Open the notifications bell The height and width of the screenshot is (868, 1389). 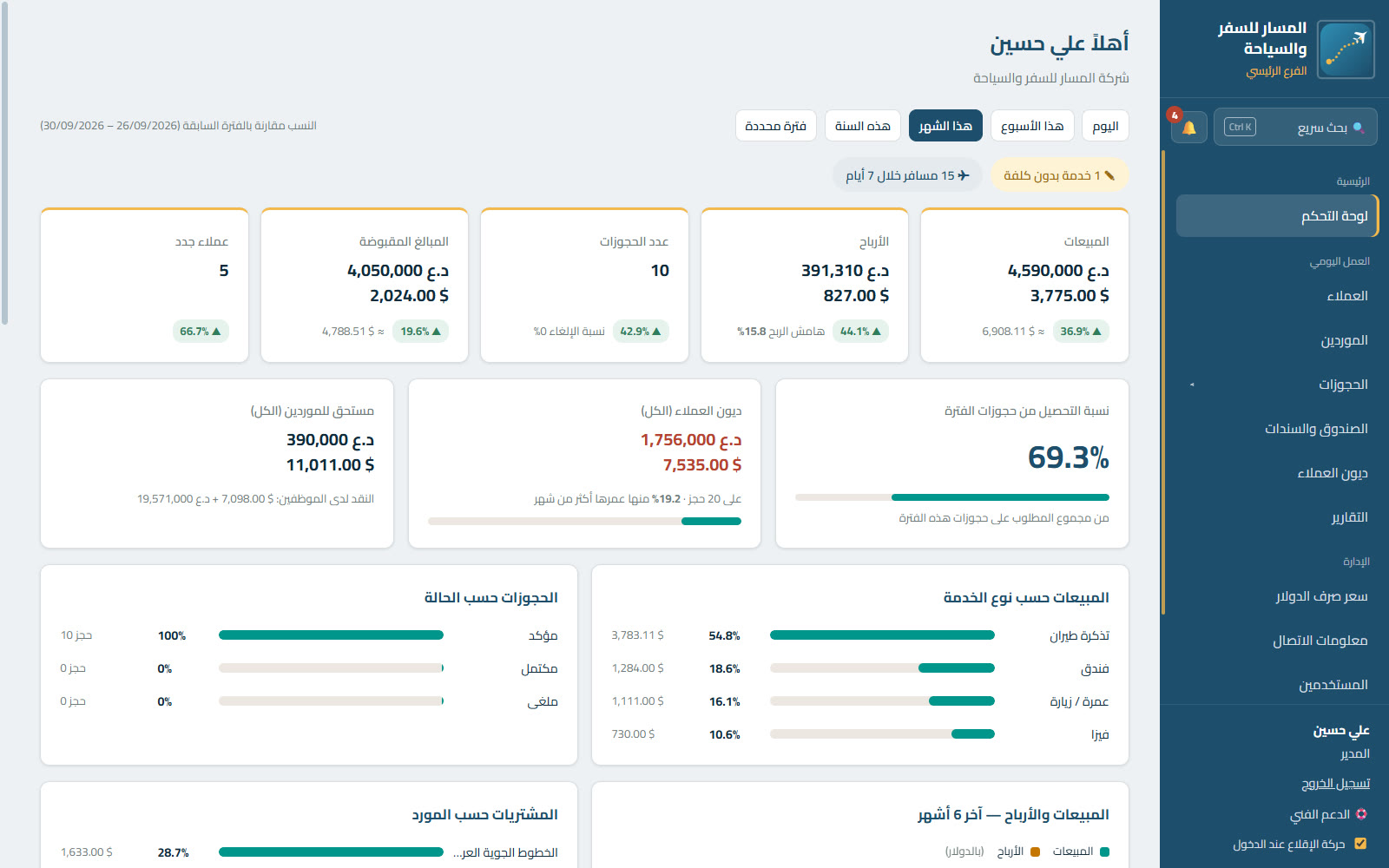click(1188, 128)
